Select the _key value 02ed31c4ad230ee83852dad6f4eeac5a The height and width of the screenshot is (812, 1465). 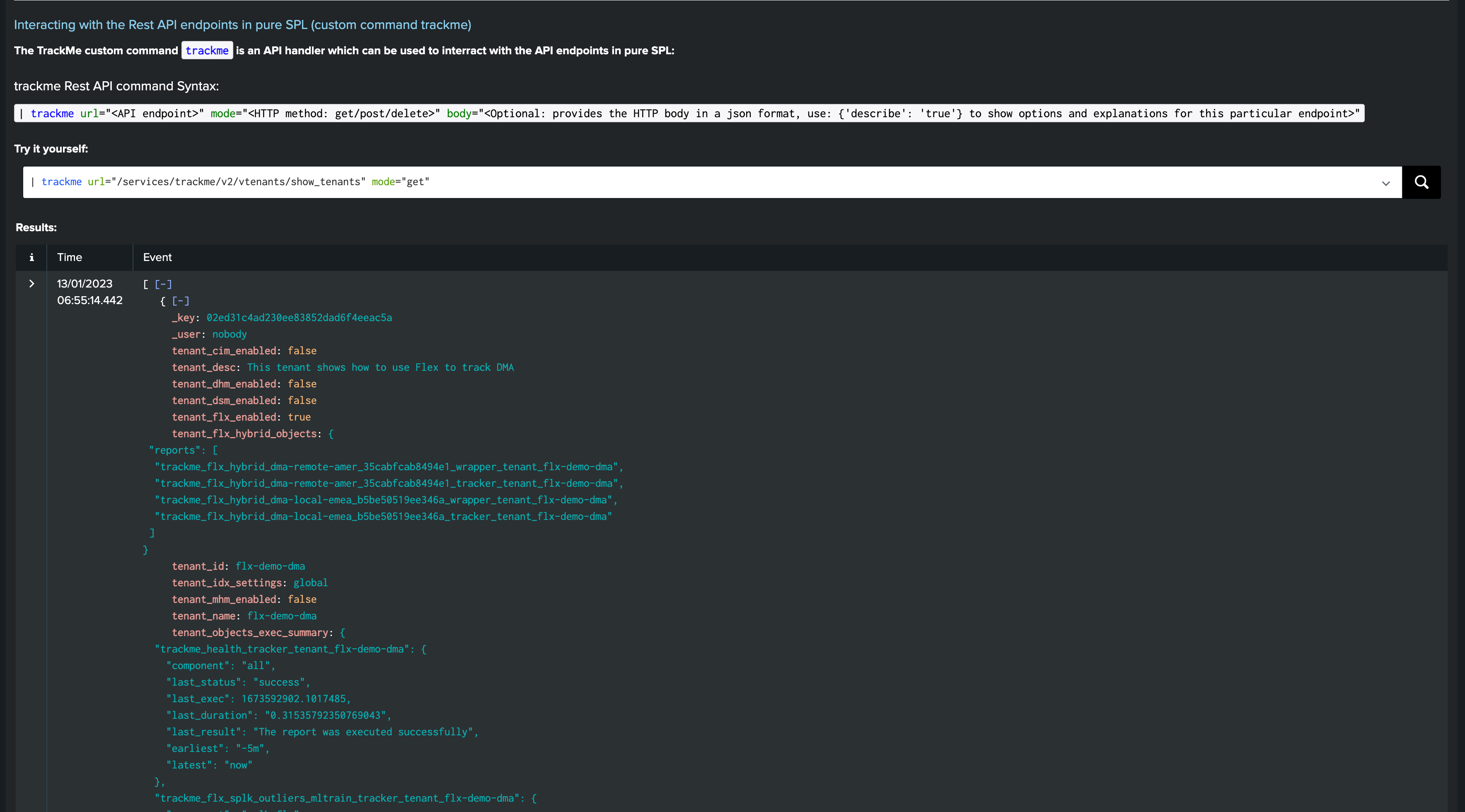[299, 318]
